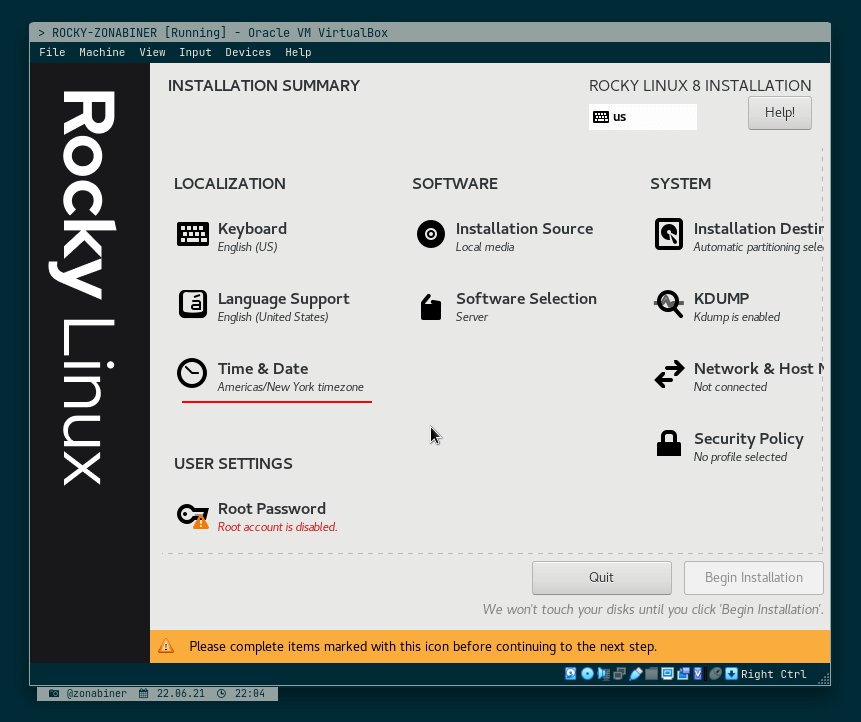Open Language Support English (United States)
The width and height of the screenshot is (861, 722).
point(264,306)
